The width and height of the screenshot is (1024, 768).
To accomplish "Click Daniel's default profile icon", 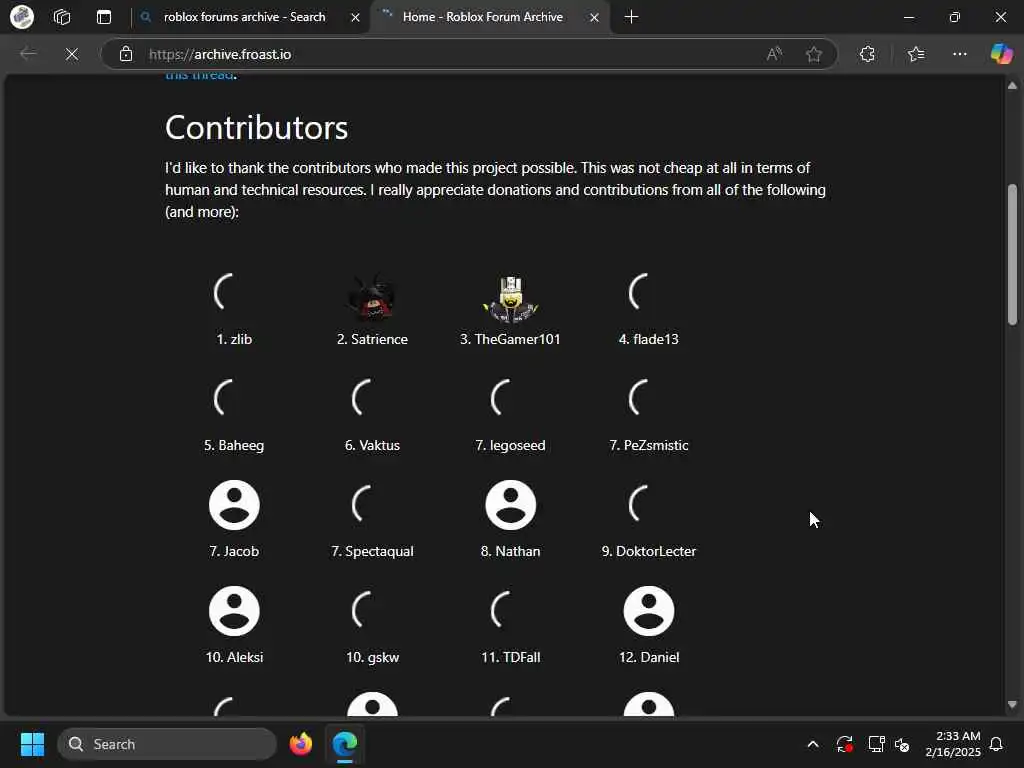I will [x=648, y=611].
